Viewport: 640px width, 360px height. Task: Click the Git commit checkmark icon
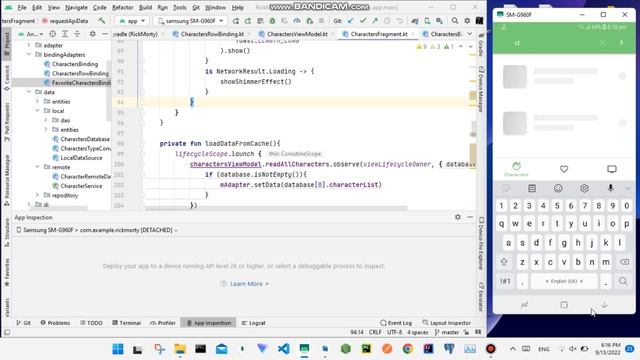(363, 21)
